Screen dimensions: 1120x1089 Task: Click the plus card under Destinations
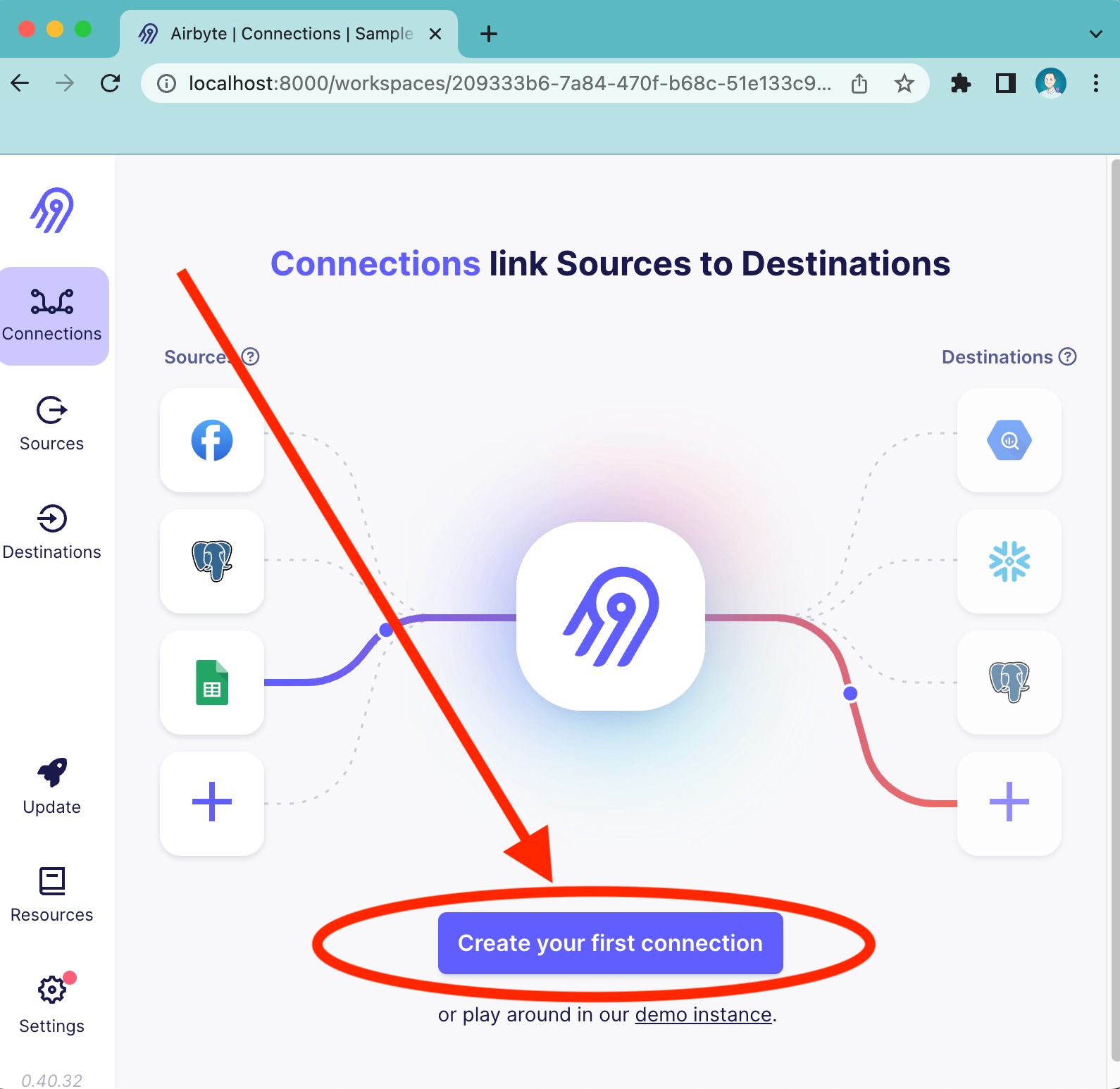(1009, 804)
